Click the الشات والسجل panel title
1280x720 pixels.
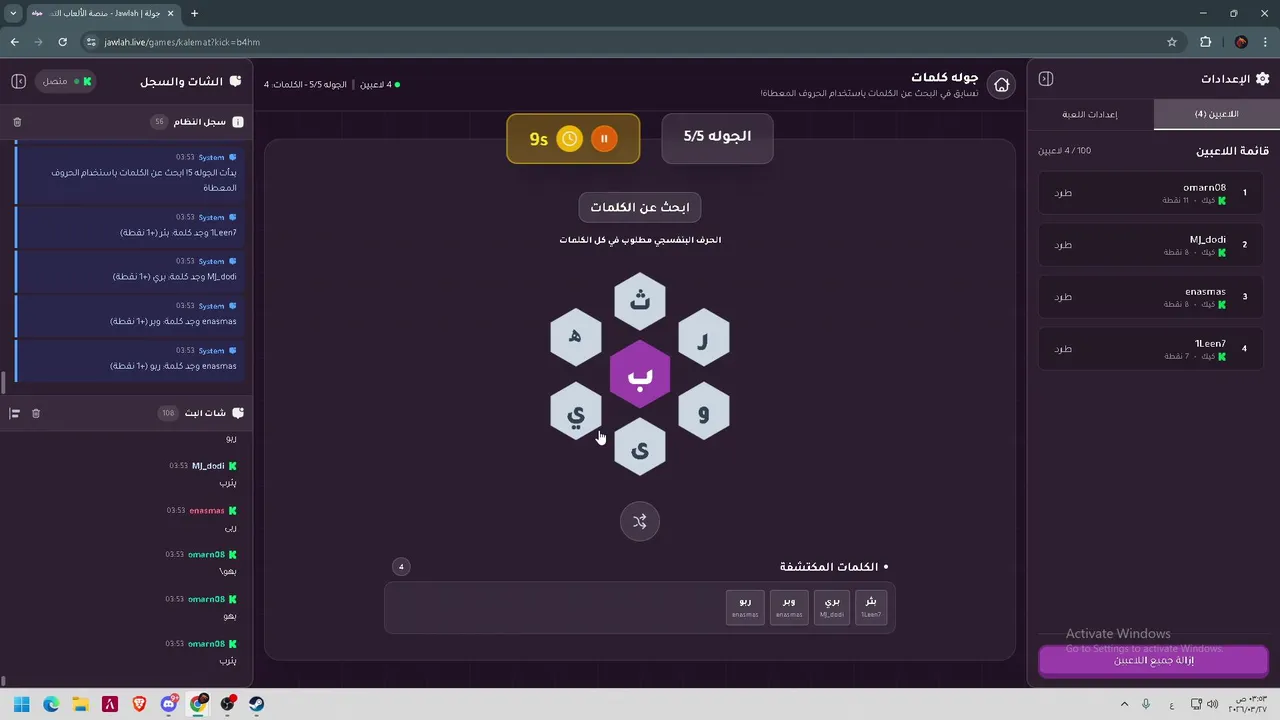coord(181,81)
